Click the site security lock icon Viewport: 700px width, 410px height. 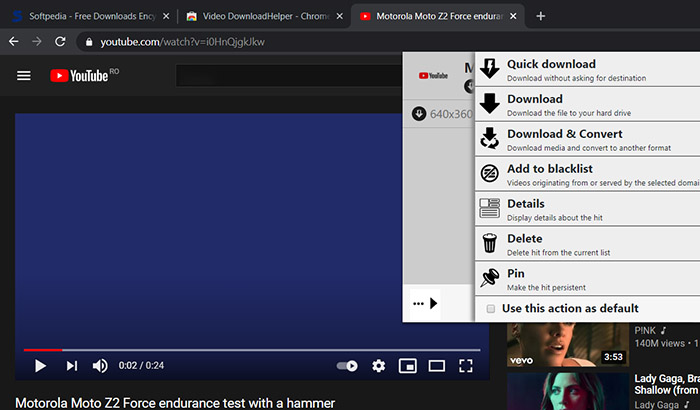coord(89,42)
